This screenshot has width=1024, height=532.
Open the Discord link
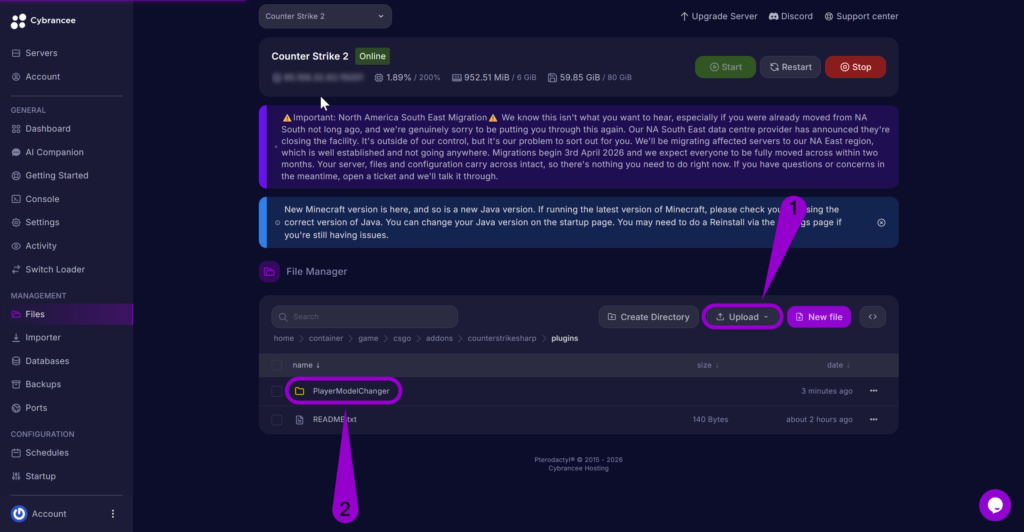tap(790, 16)
